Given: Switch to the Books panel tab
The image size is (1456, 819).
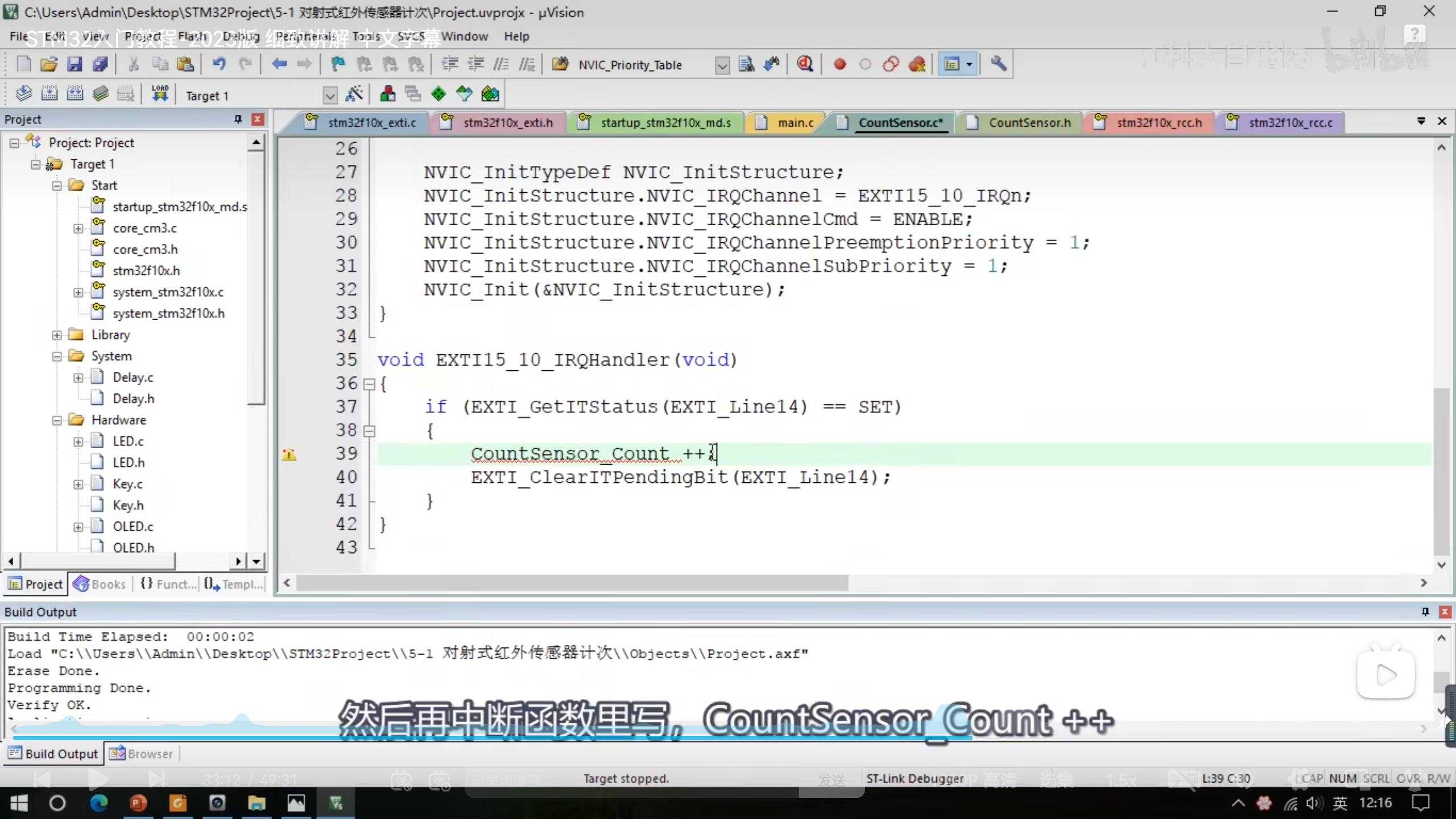Looking at the screenshot, I should [x=100, y=584].
